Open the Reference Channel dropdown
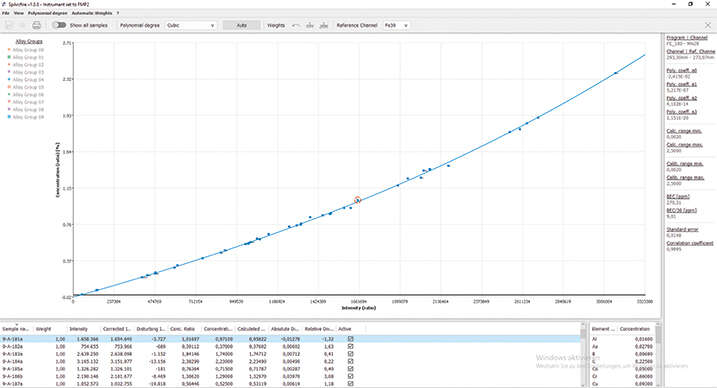The height and width of the screenshot is (388, 717). point(396,25)
